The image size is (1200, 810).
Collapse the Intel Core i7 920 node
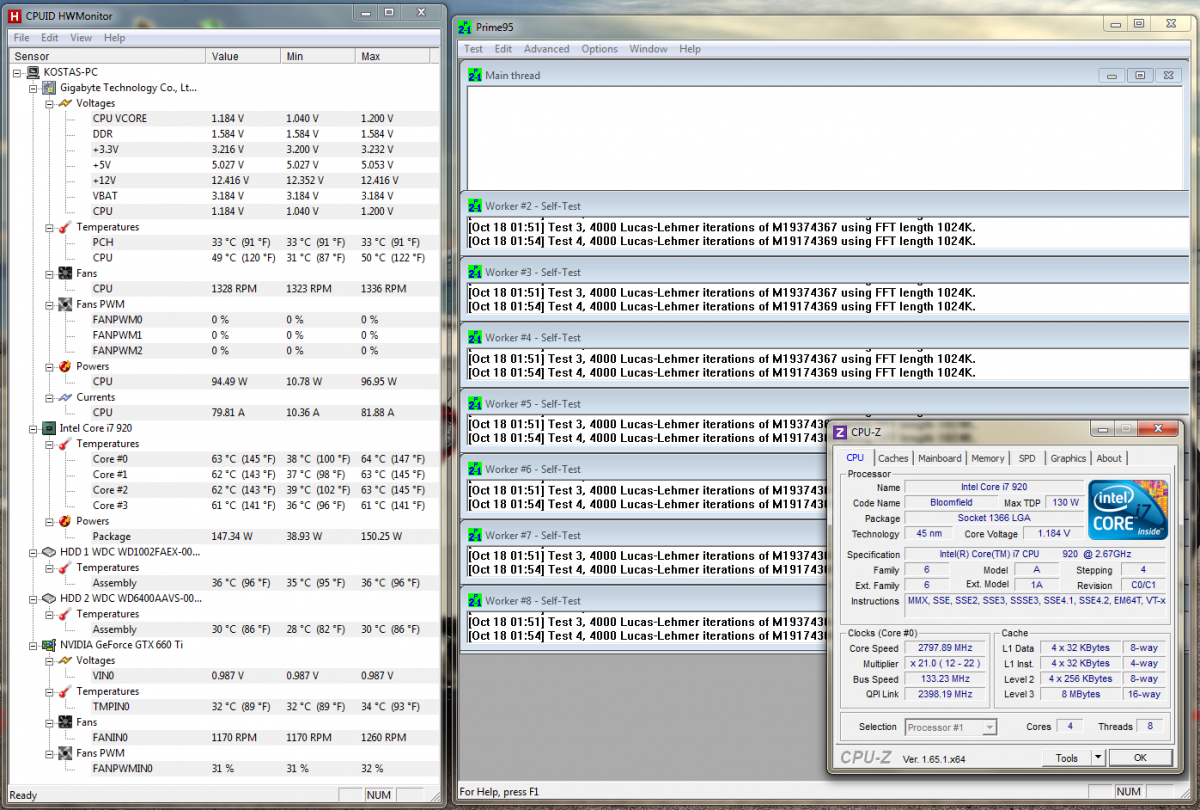(x=33, y=428)
